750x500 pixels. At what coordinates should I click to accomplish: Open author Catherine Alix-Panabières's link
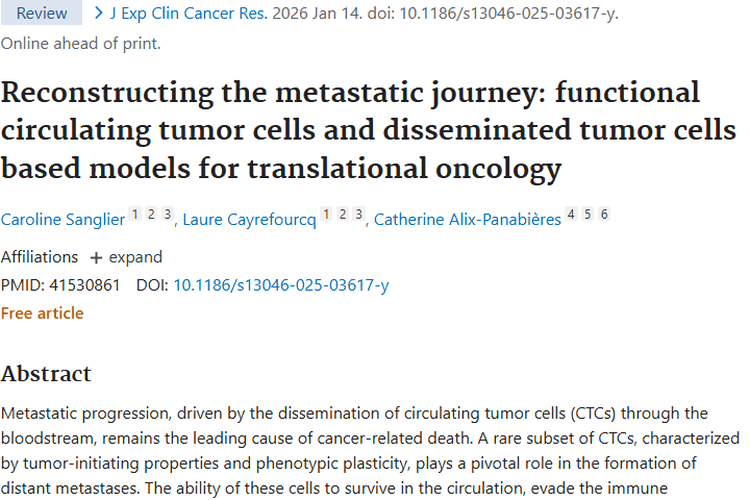coord(467,220)
